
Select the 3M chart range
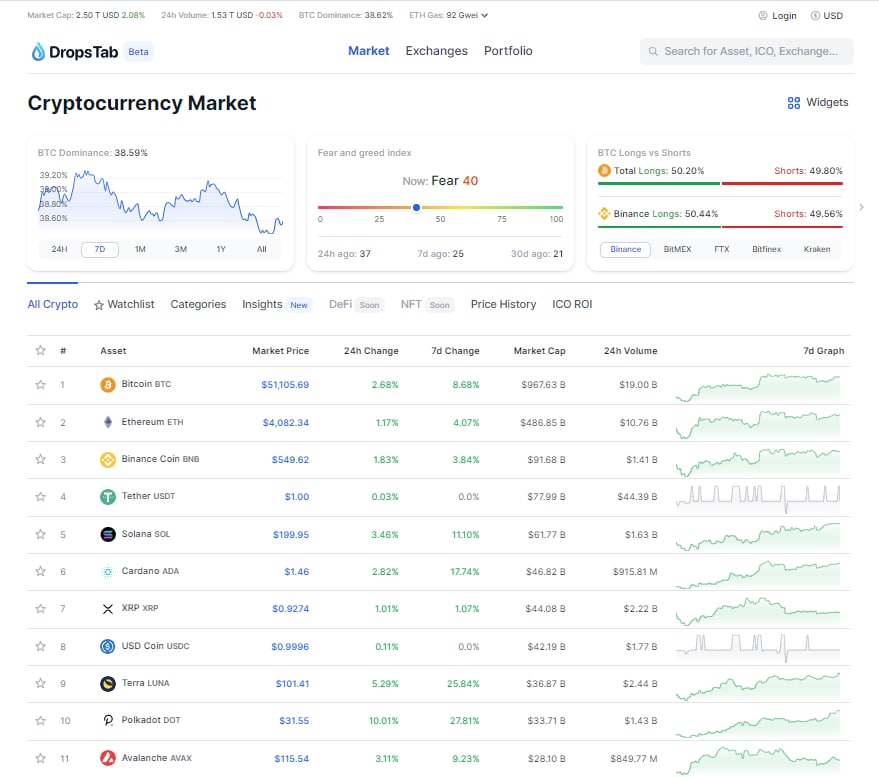click(181, 249)
